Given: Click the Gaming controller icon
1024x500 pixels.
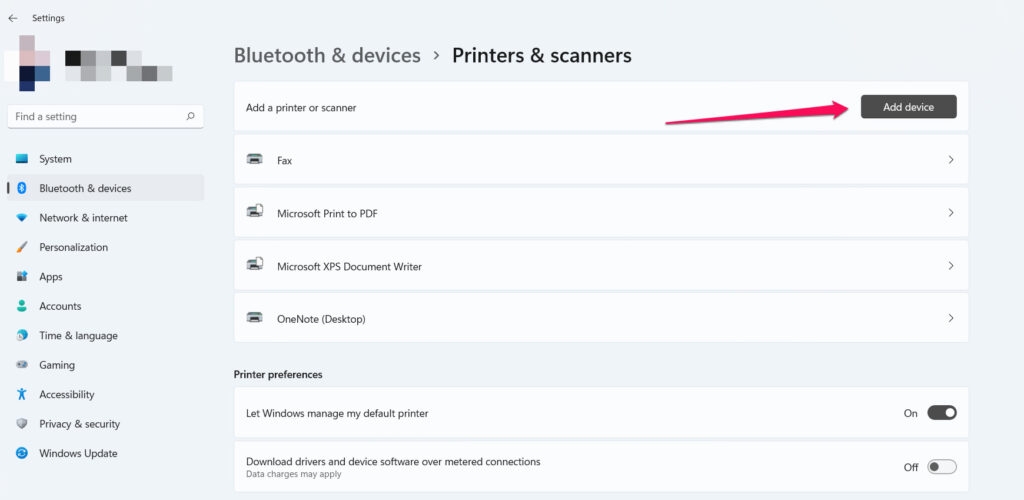Looking at the screenshot, I should pos(22,365).
